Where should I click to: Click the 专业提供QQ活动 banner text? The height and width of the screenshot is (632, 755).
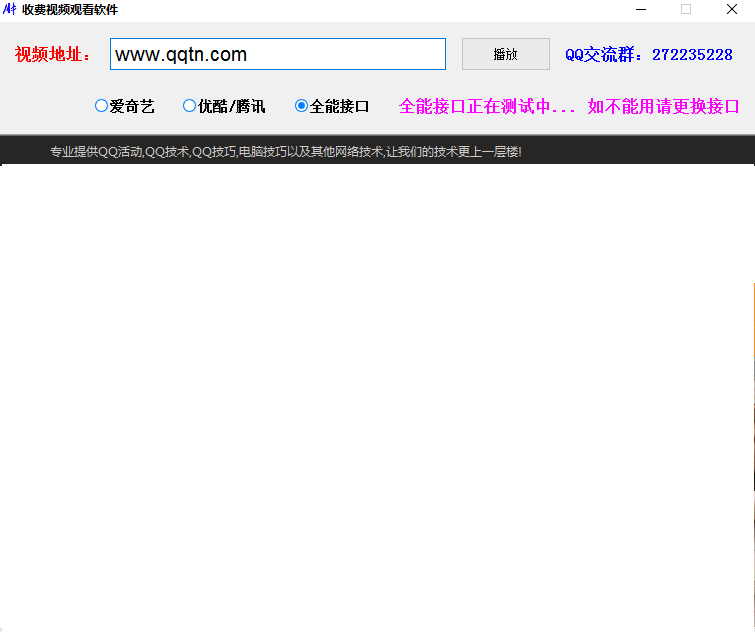click(286, 152)
